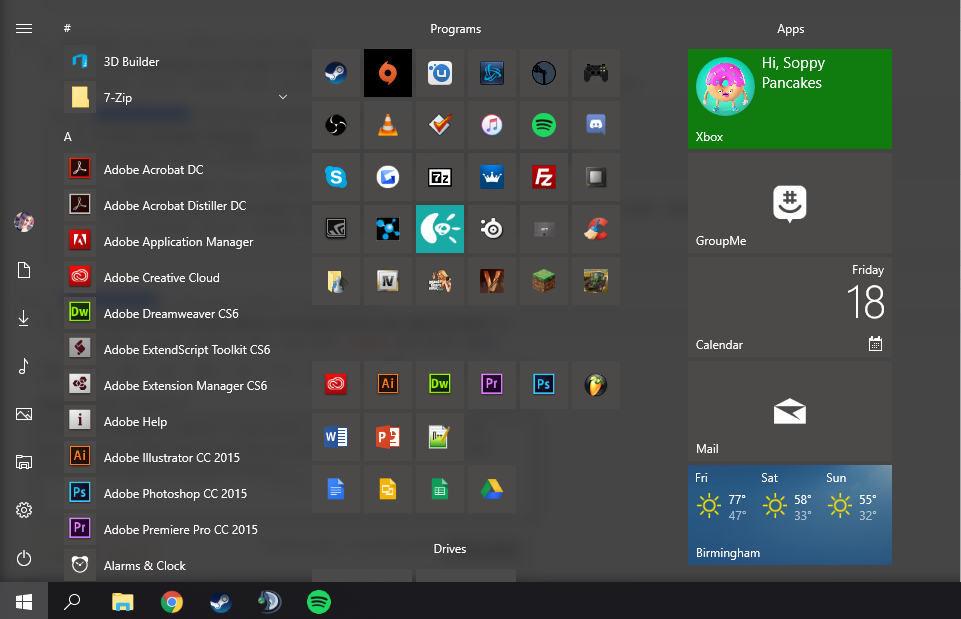
Task: Launch Skype from its tile
Action: (x=335, y=176)
